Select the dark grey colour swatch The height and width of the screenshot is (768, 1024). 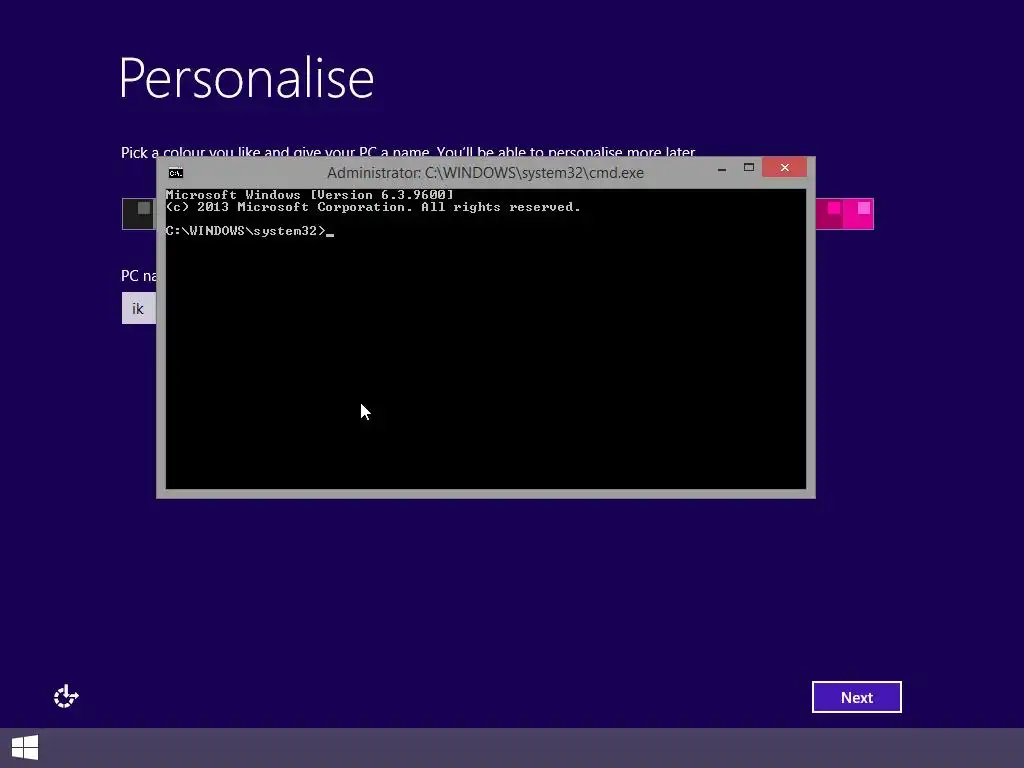(139, 214)
